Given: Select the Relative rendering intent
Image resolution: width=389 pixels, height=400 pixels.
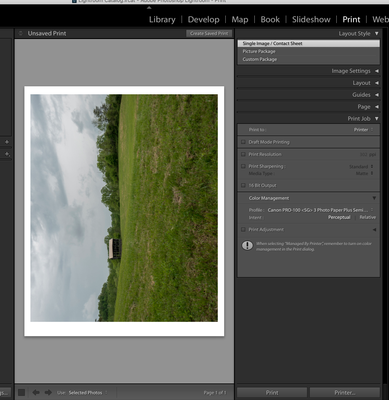Looking at the screenshot, I should [367, 217].
